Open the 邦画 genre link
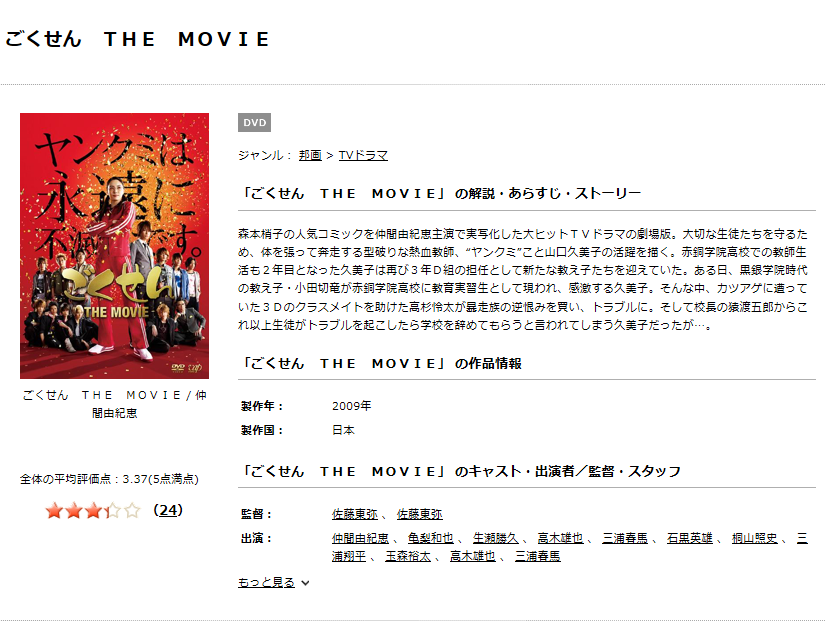Screen dimensions: 825x624 pos(310,155)
